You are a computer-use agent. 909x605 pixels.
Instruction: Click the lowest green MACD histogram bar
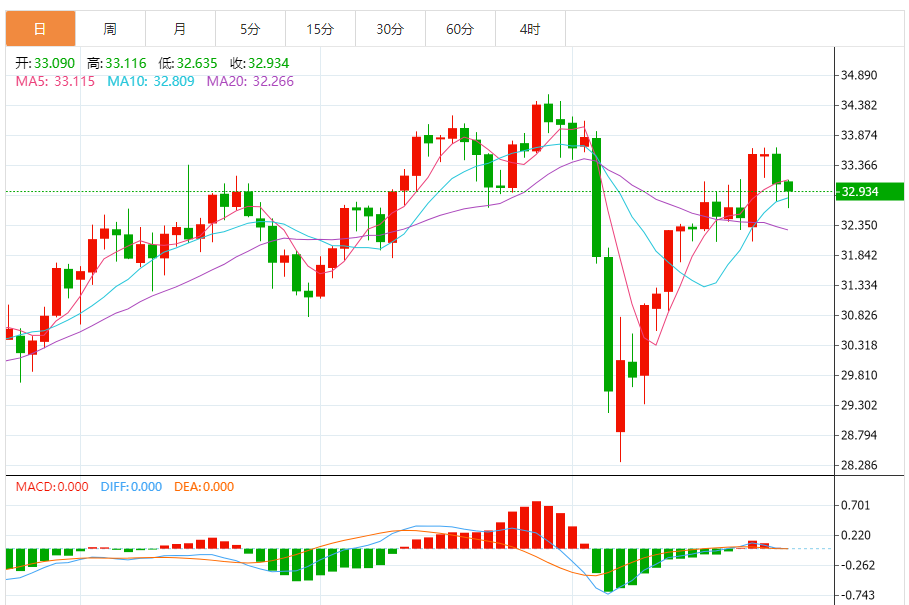608,570
